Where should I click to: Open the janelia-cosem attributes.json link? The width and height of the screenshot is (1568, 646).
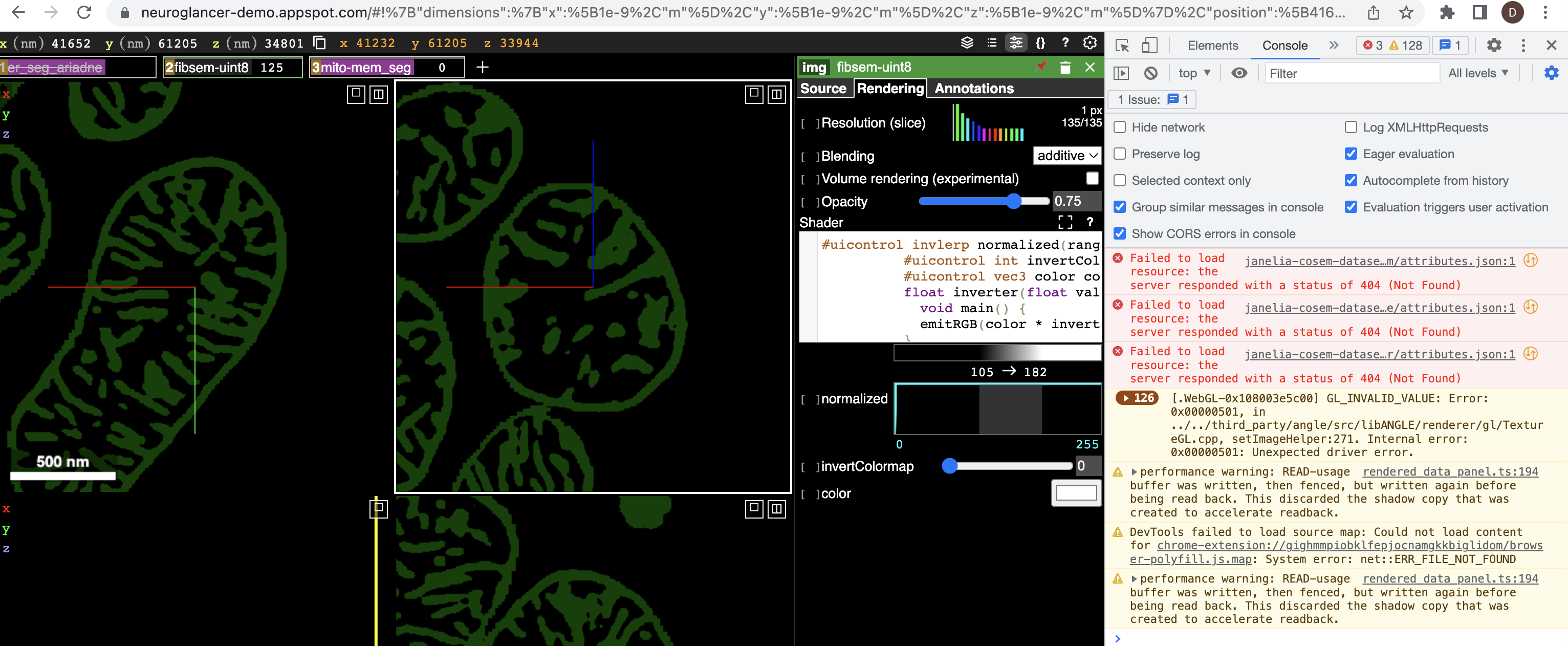click(1378, 261)
